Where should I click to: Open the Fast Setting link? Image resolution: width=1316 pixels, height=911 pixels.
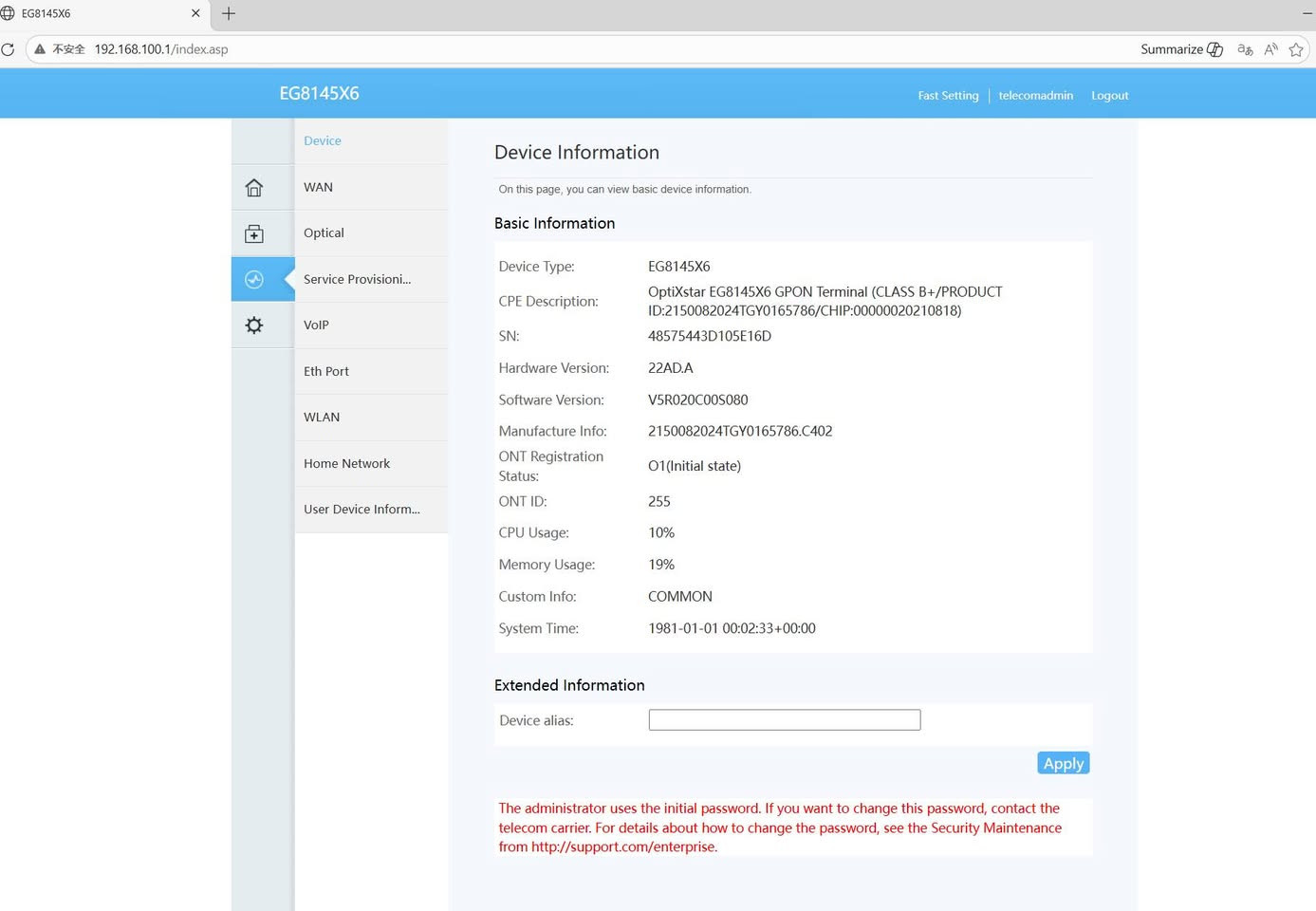948,95
